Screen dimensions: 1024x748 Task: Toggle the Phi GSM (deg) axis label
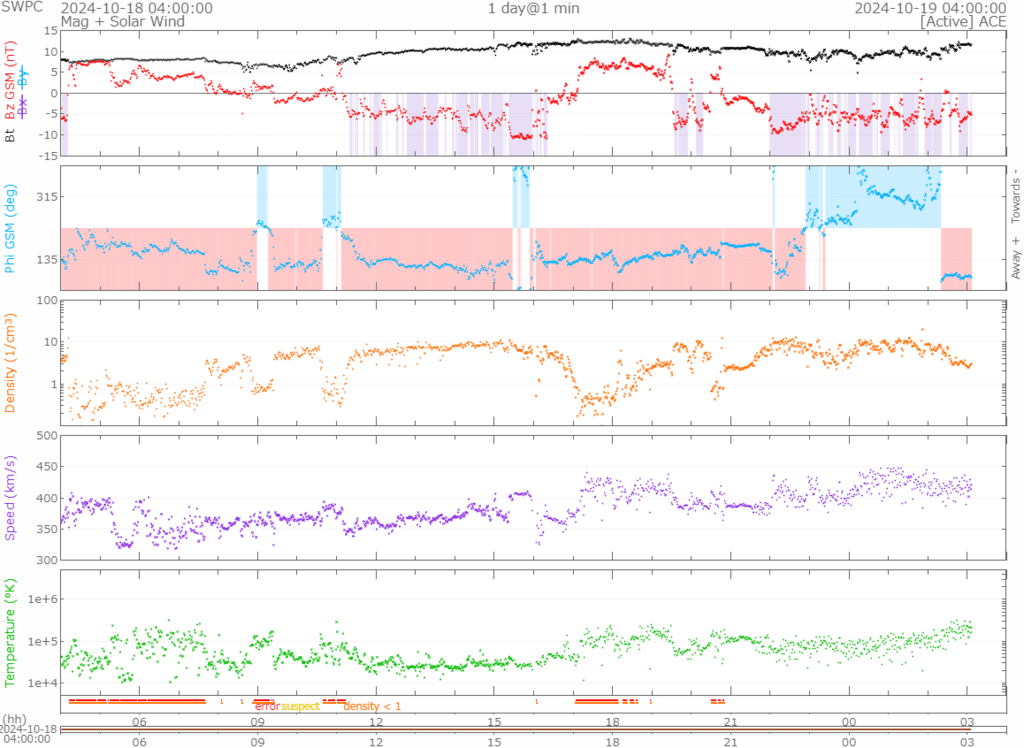tap(10, 228)
